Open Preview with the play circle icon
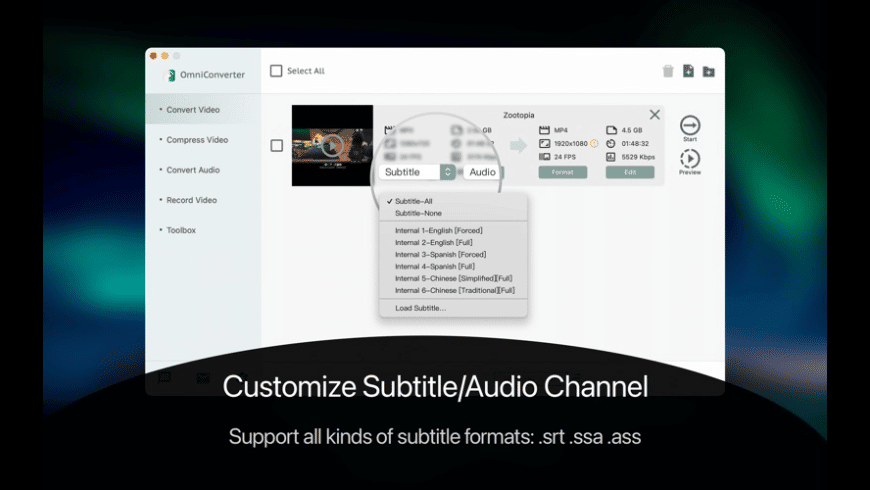 coord(690,159)
